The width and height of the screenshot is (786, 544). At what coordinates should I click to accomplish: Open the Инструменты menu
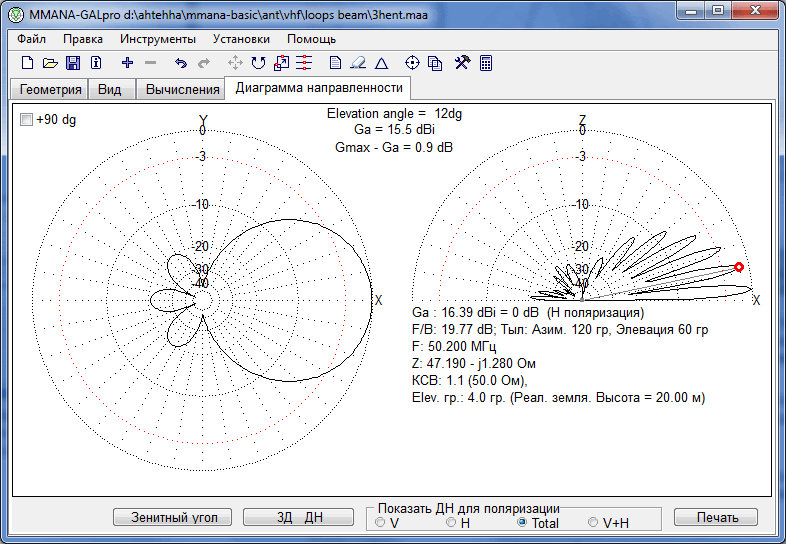[158, 39]
